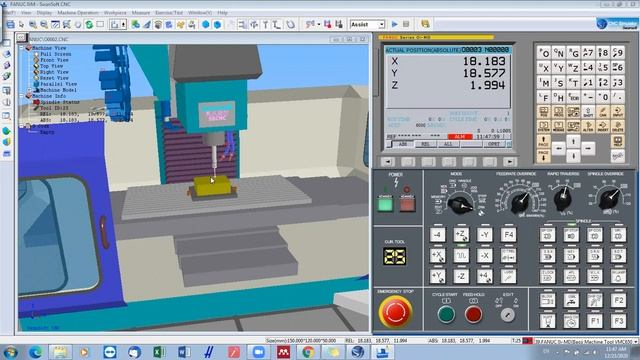Click the -X jog axis button
640x360 pixels.
tap(484, 256)
